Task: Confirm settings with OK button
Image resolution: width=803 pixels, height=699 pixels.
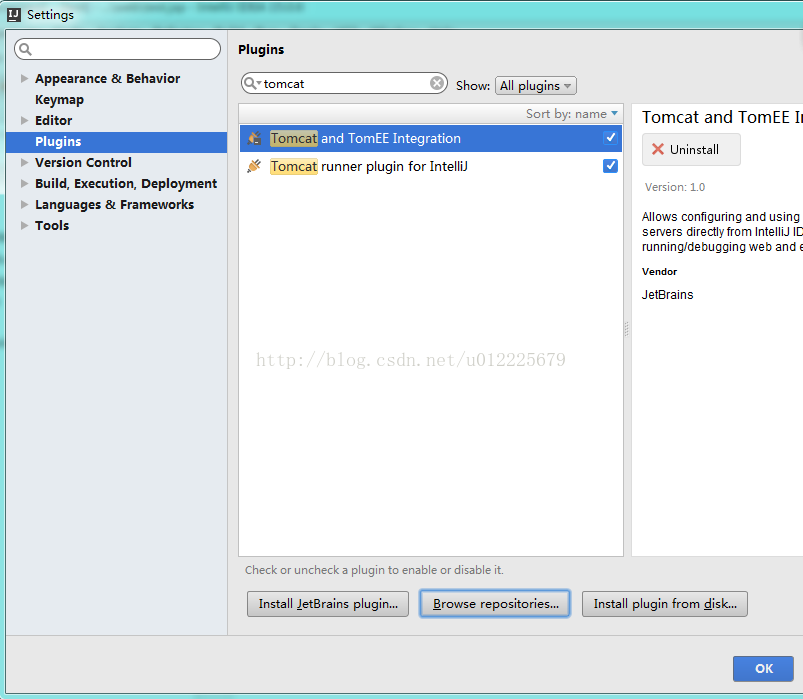Action: point(763,668)
